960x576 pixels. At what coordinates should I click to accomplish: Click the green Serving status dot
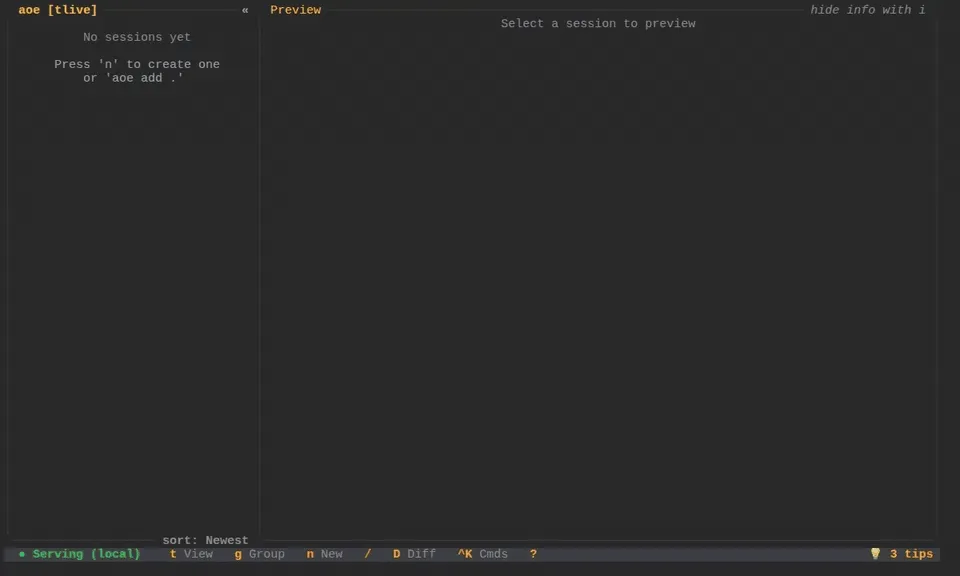point(22,554)
